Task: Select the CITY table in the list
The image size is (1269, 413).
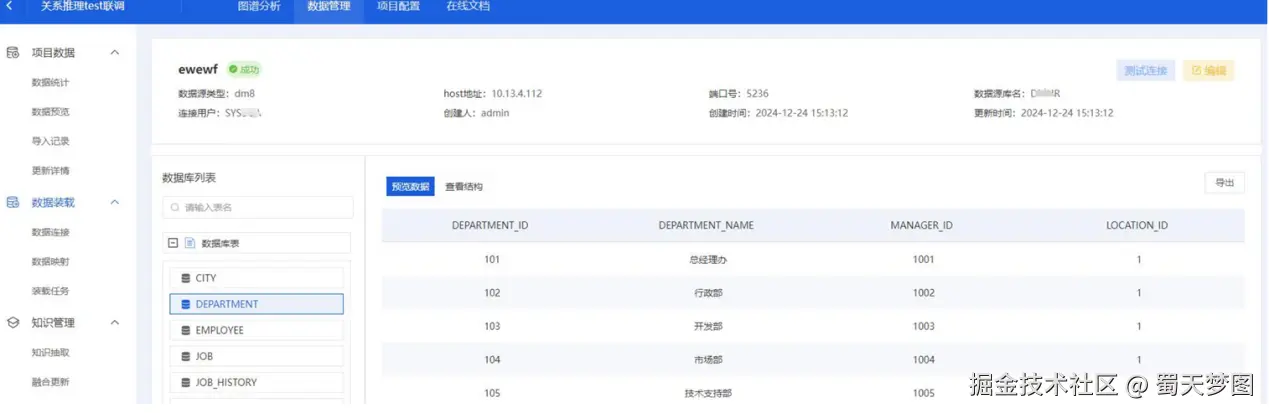Action: point(257,278)
